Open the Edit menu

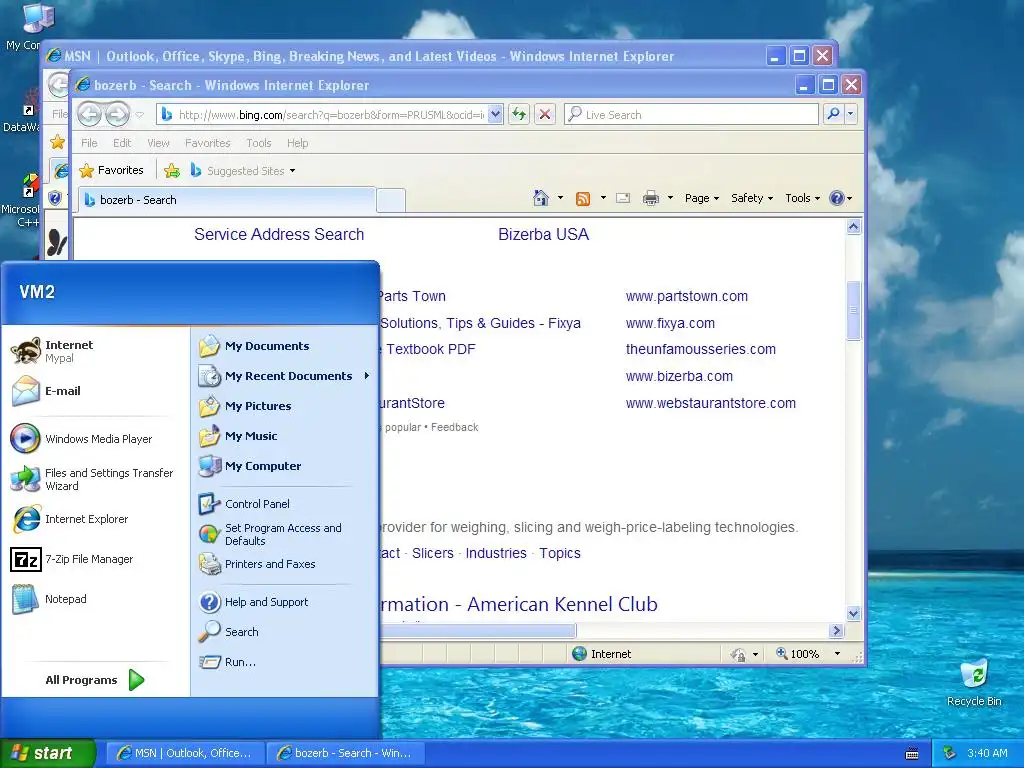coord(122,143)
